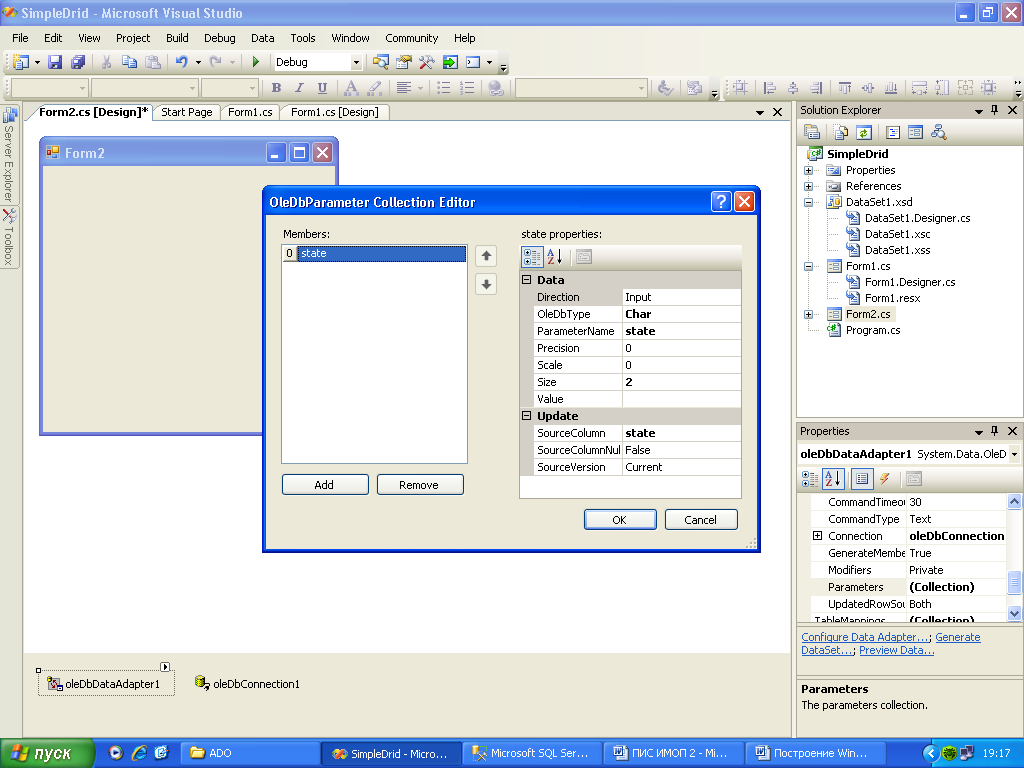Click the Remove button
Screen dimensions: 1024x768
click(420, 485)
